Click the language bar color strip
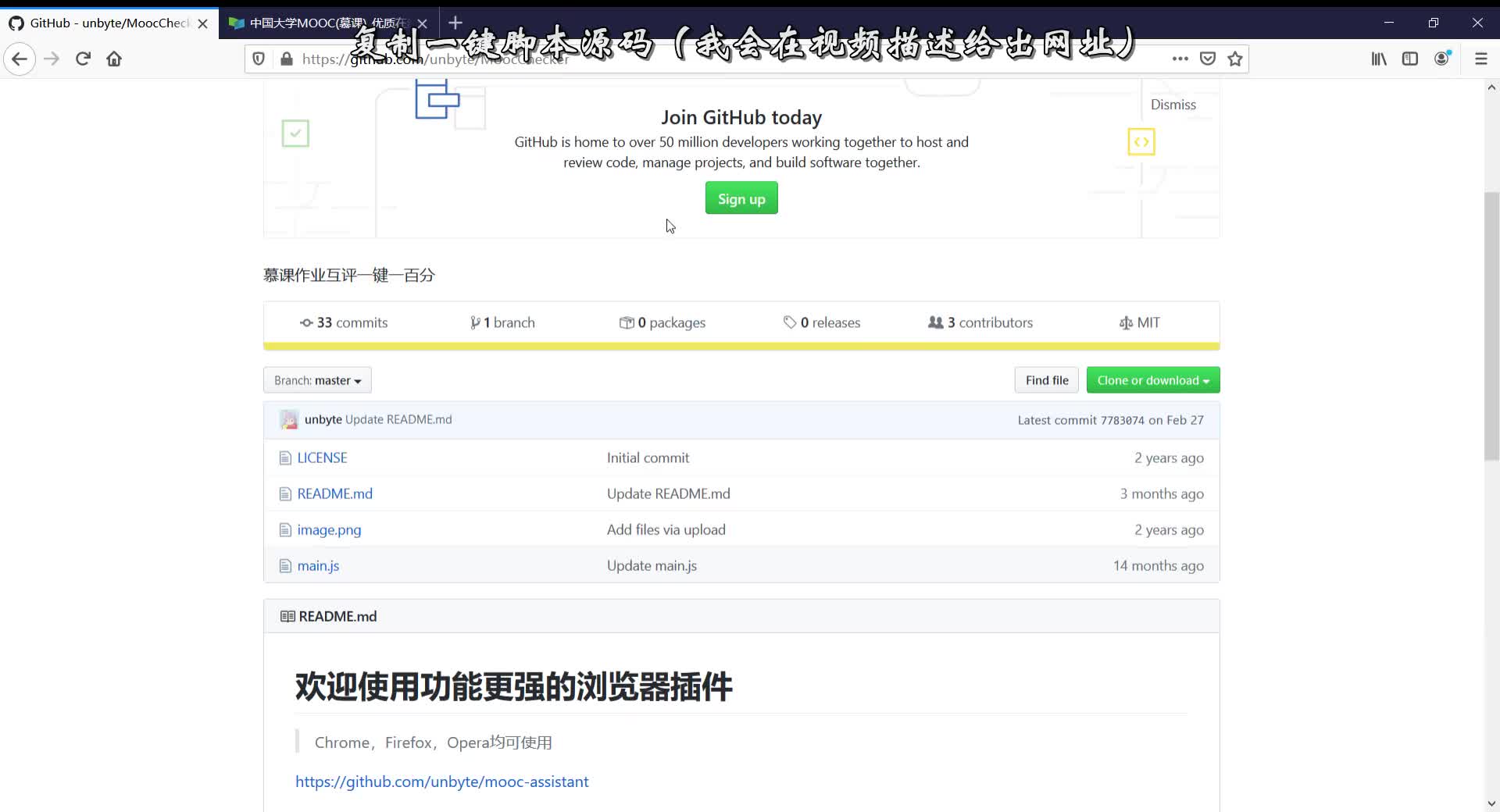The height and width of the screenshot is (812, 1500). 741,346
